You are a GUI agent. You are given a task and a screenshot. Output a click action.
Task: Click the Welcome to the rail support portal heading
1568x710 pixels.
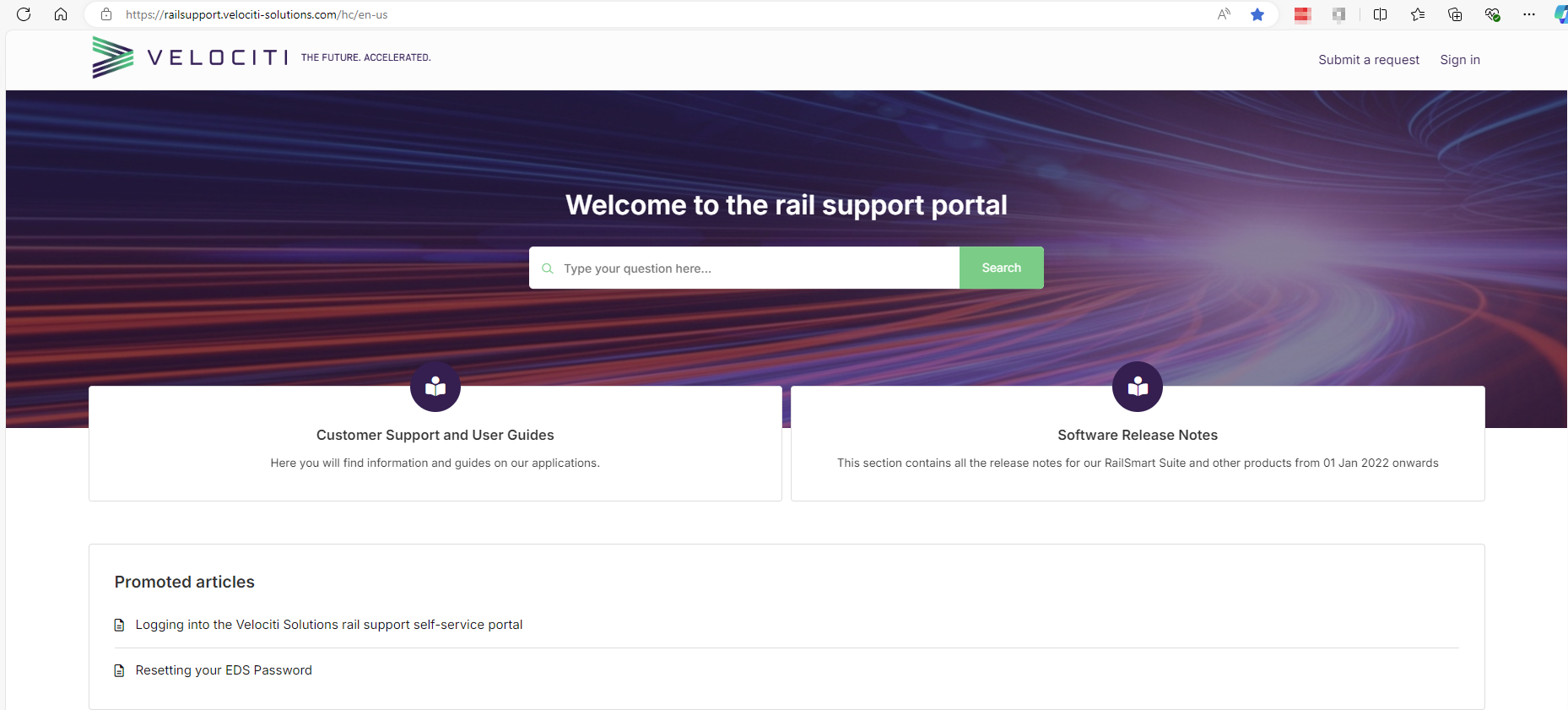tap(787, 205)
